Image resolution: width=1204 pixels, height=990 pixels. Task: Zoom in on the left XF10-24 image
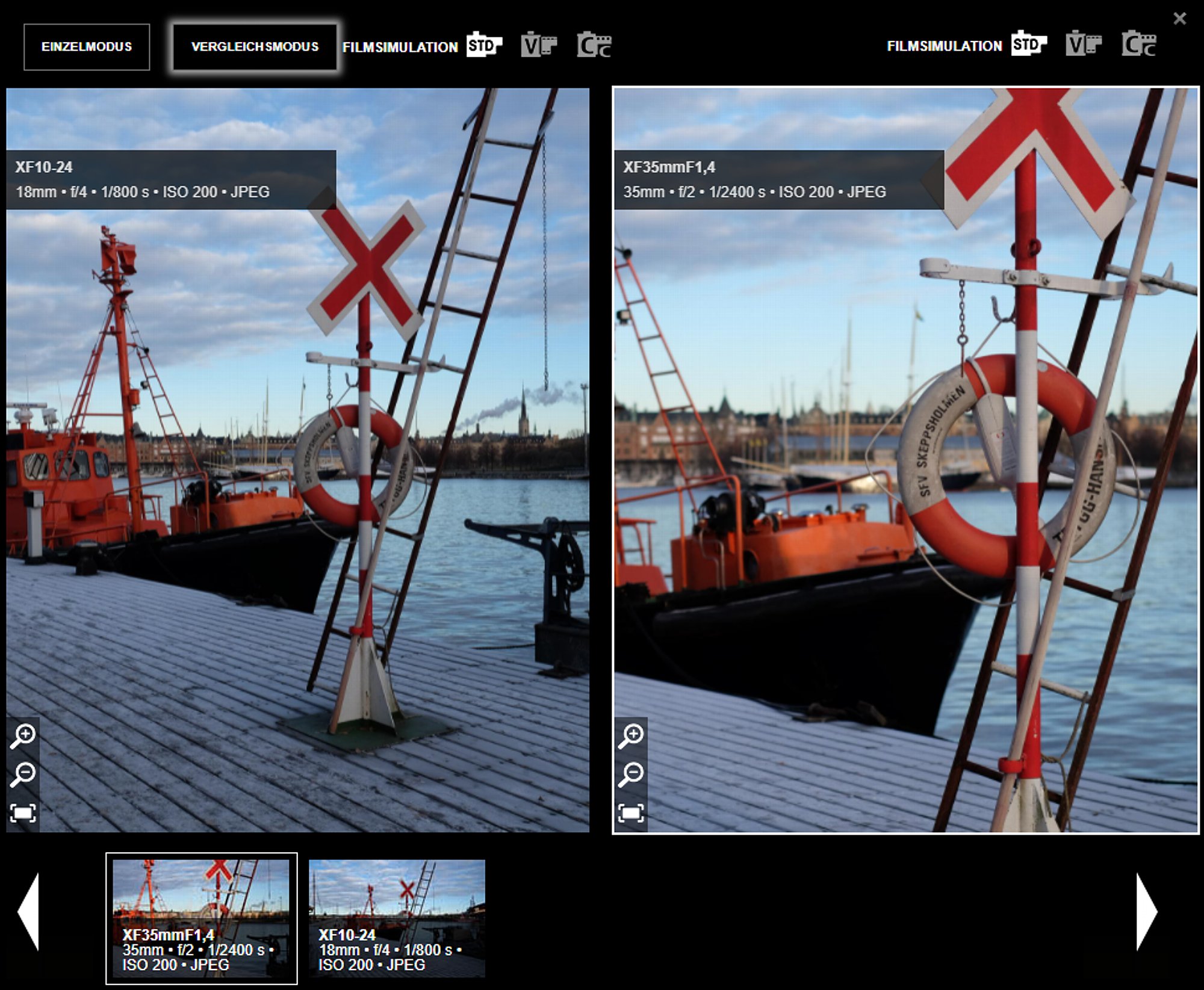pyautogui.click(x=23, y=736)
